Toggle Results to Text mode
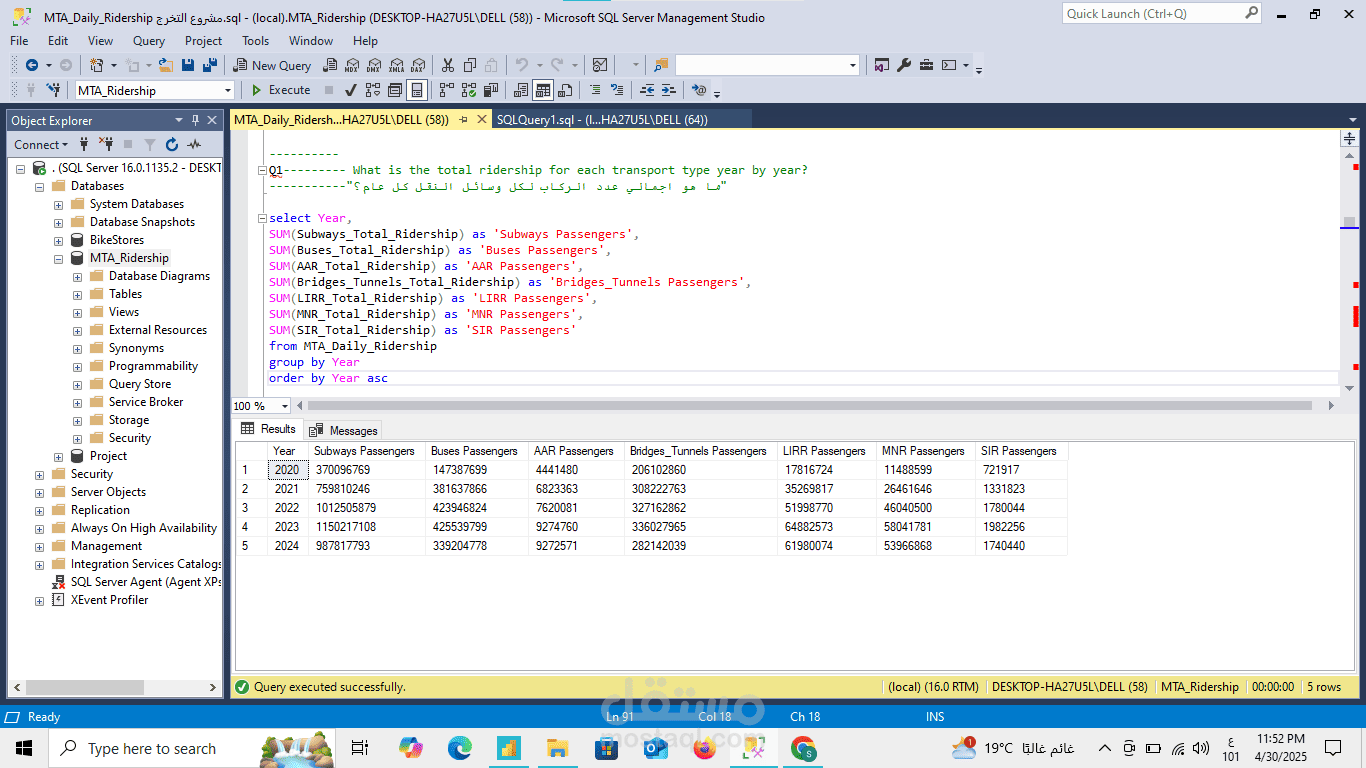The image size is (1366, 768). pyautogui.click(x=521, y=90)
